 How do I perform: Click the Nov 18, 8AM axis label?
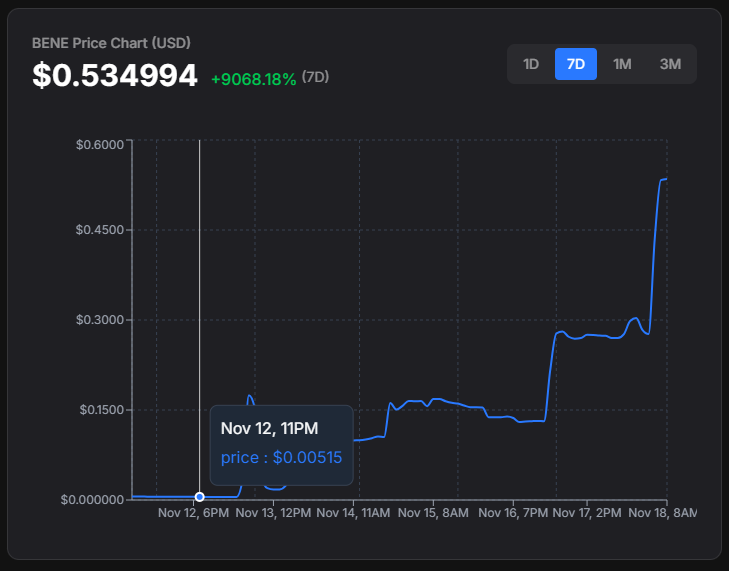pos(663,513)
